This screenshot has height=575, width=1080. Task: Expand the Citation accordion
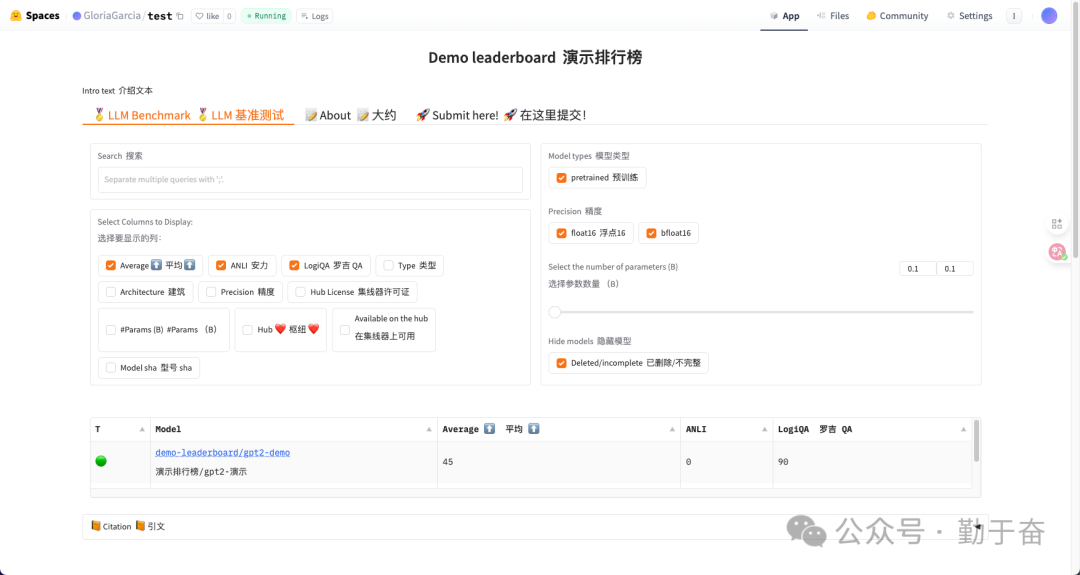[x=535, y=527]
